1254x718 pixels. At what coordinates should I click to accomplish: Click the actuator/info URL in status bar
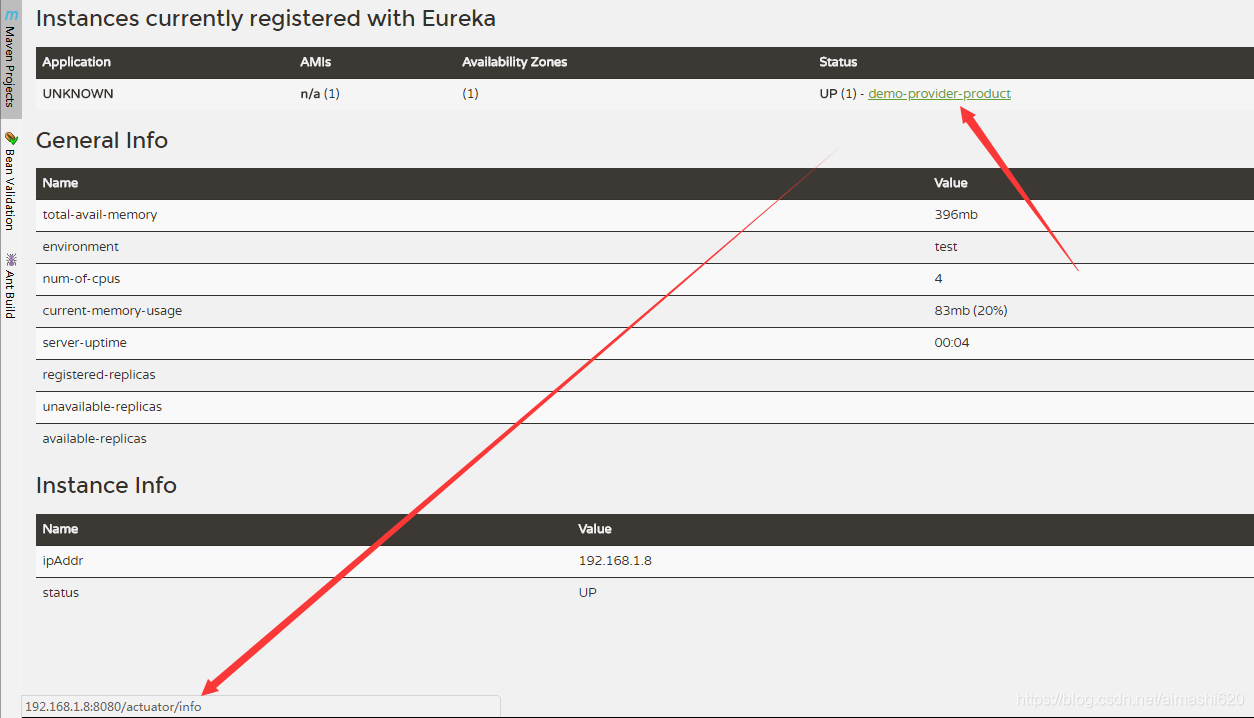113,706
